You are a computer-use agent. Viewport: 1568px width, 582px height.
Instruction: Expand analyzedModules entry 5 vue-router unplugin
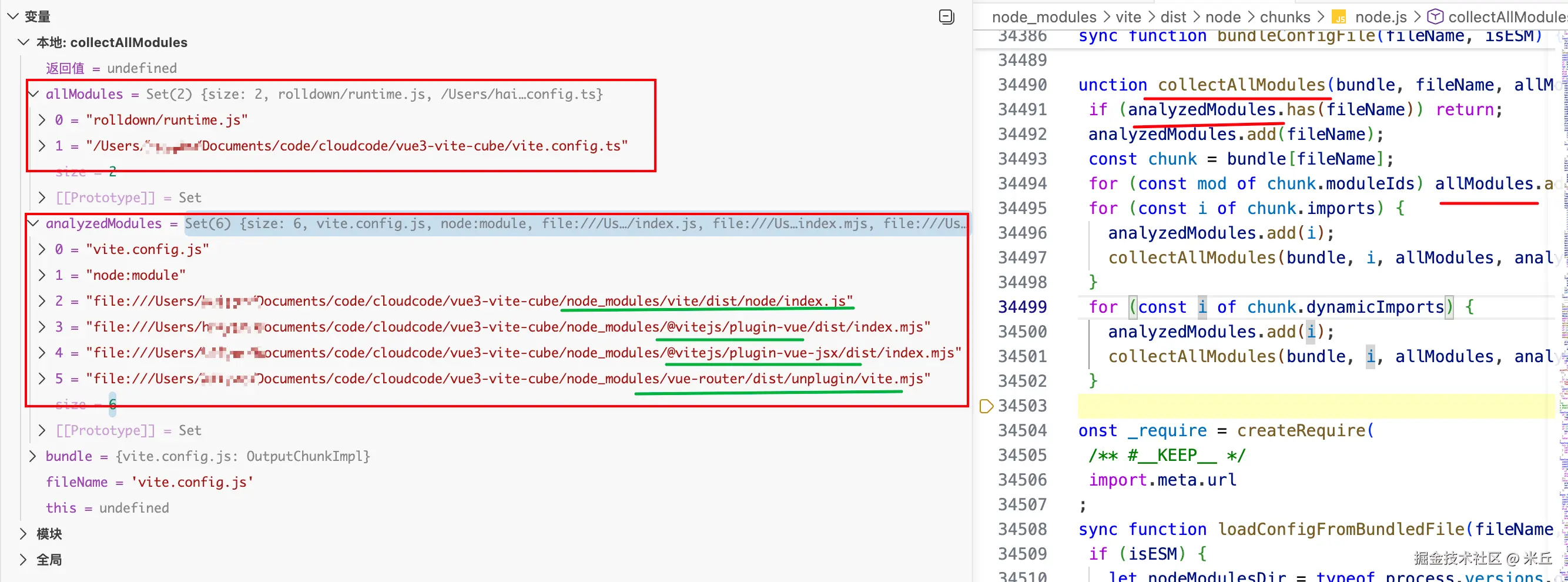click(x=42, y=379)
